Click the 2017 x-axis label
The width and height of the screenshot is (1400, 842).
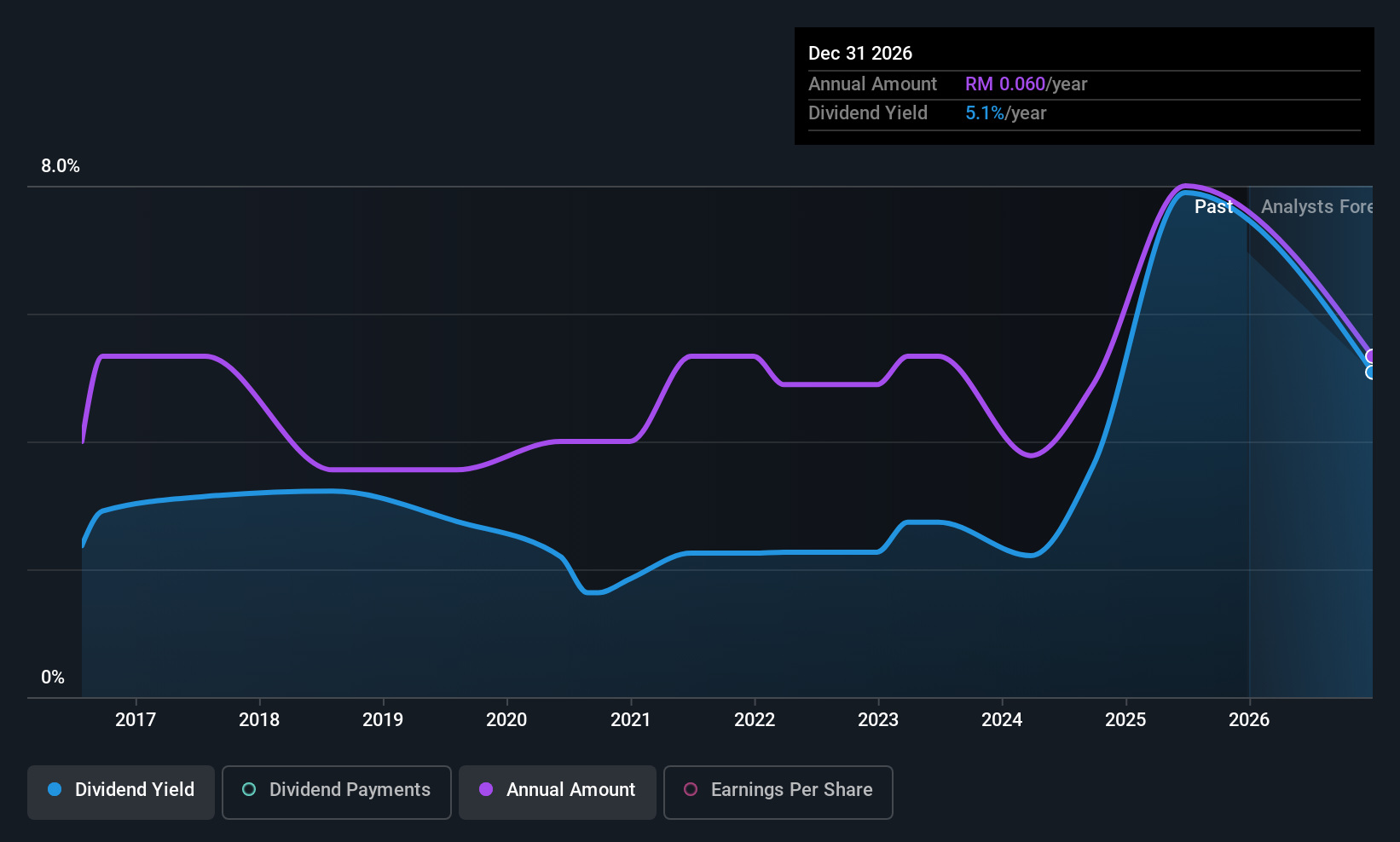pos(136,719)
